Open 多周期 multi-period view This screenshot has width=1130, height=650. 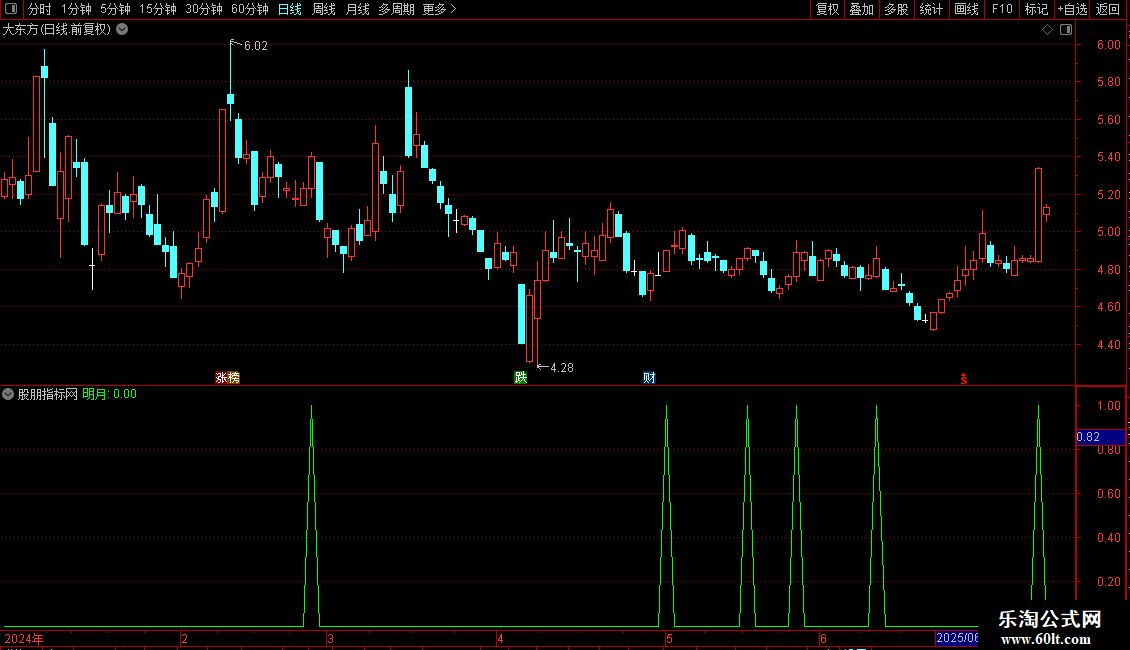[396, 9]
